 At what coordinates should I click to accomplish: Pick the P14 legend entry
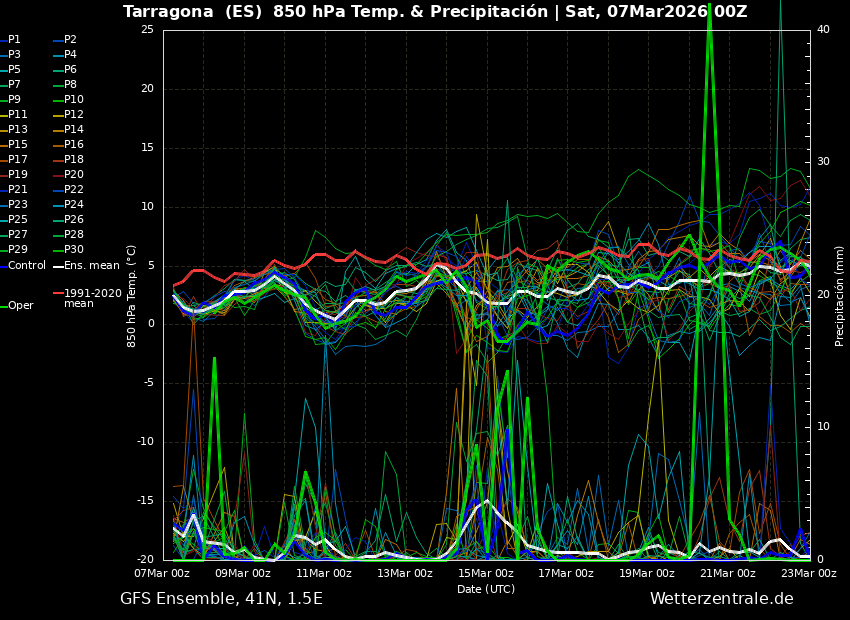click(74, 130)
